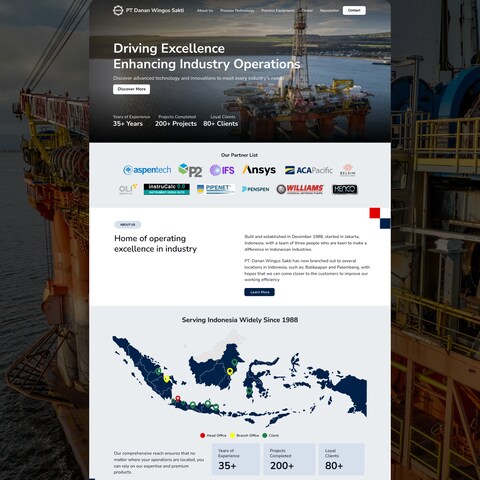Click the ACA Pacific partner logo
480x480 pixels.
pos(309,170)
